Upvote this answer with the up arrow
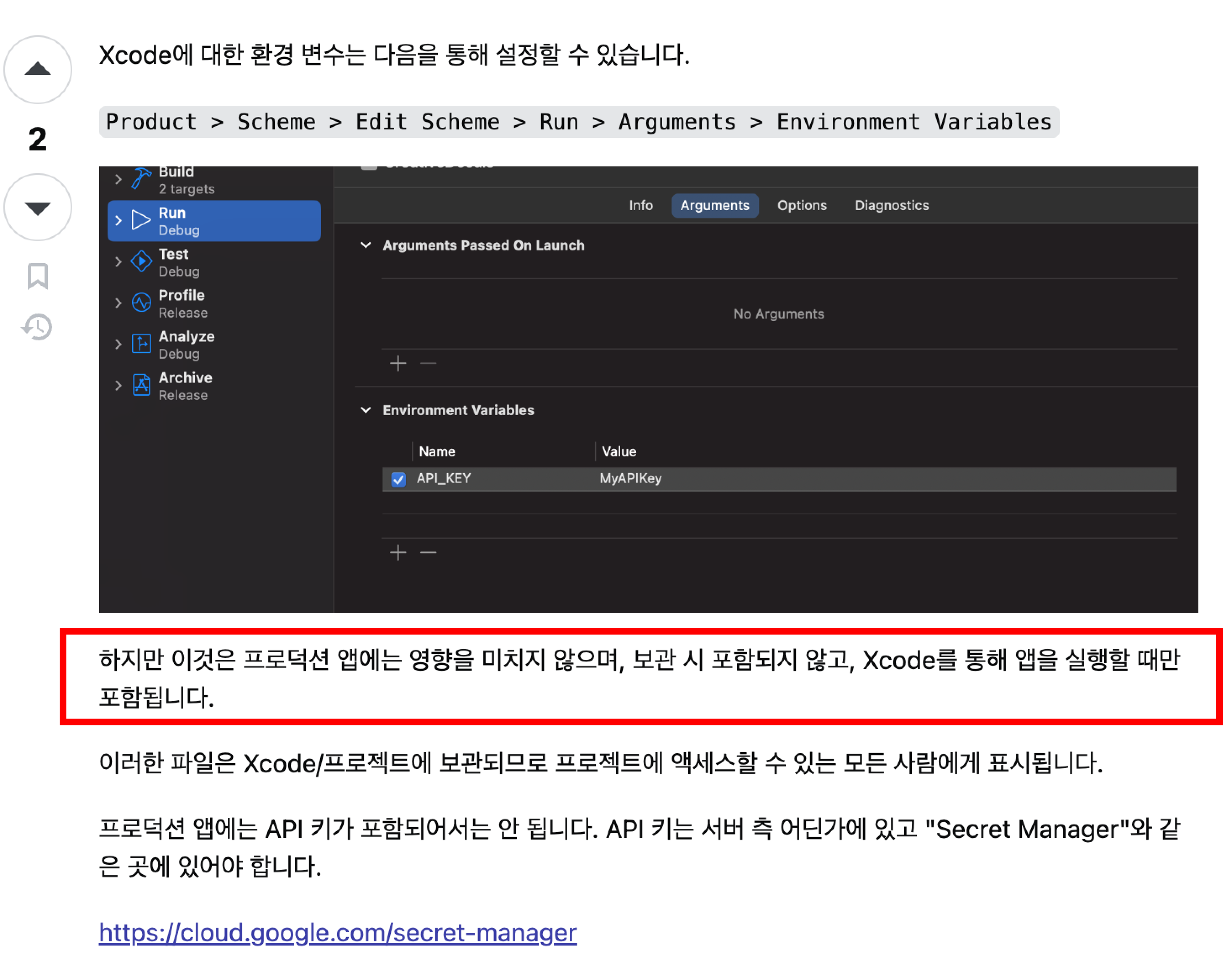The width and height of the screenshot is (1232, 980). click(x=38, y=70)
